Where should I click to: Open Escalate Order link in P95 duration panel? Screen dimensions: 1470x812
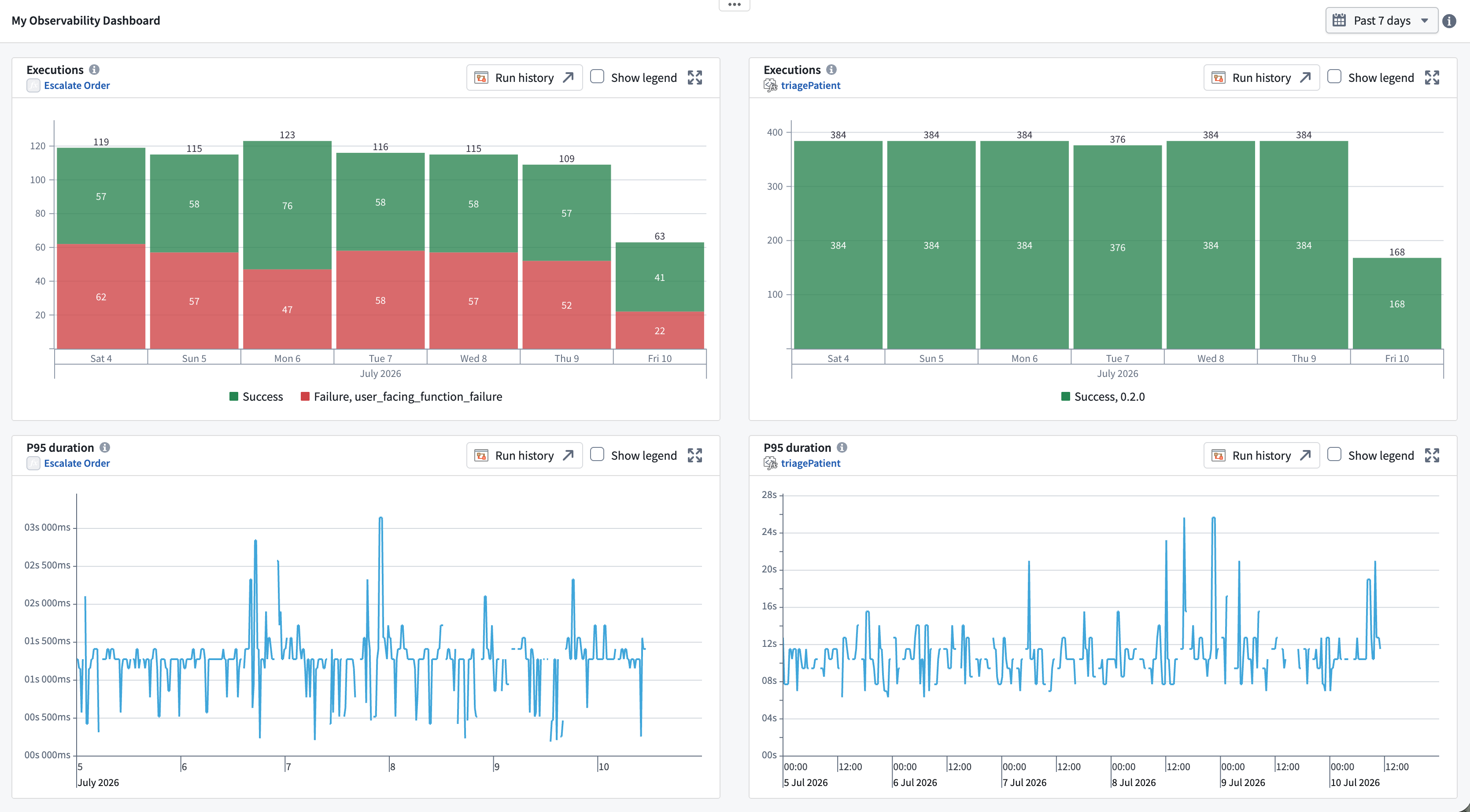77,463
